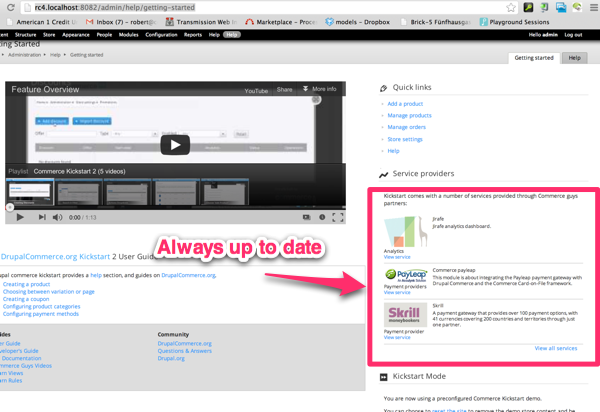Open the Marketplace bookmark

tap(281, 22)
